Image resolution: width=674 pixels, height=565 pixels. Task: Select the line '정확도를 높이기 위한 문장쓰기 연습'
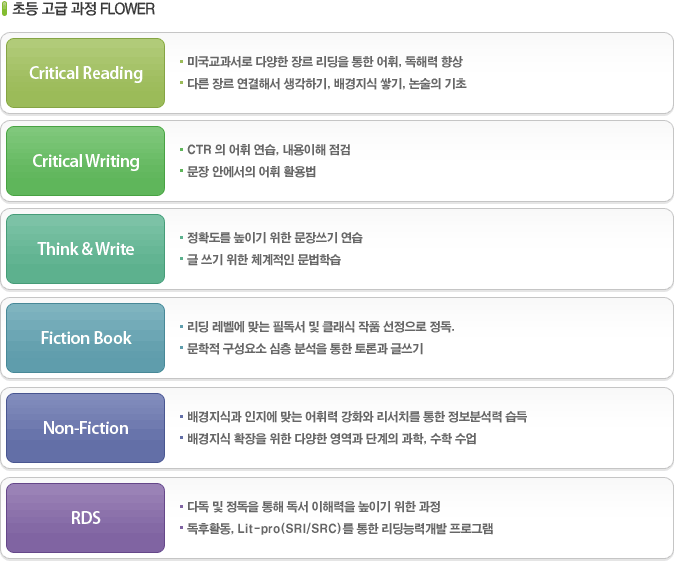coord(275,238)
